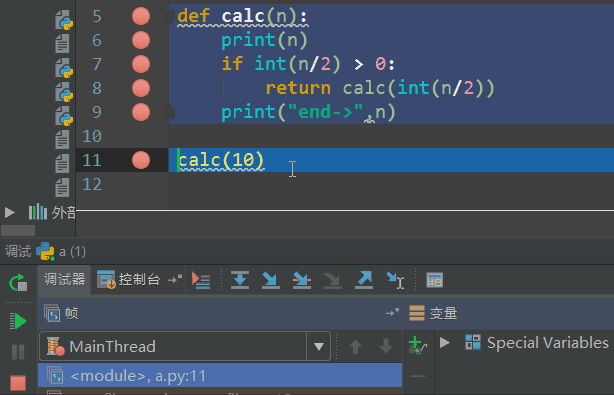The width and height of the screenshot is (614, 395).
Task: Resume program with green play button
Action: pos(18,321)
